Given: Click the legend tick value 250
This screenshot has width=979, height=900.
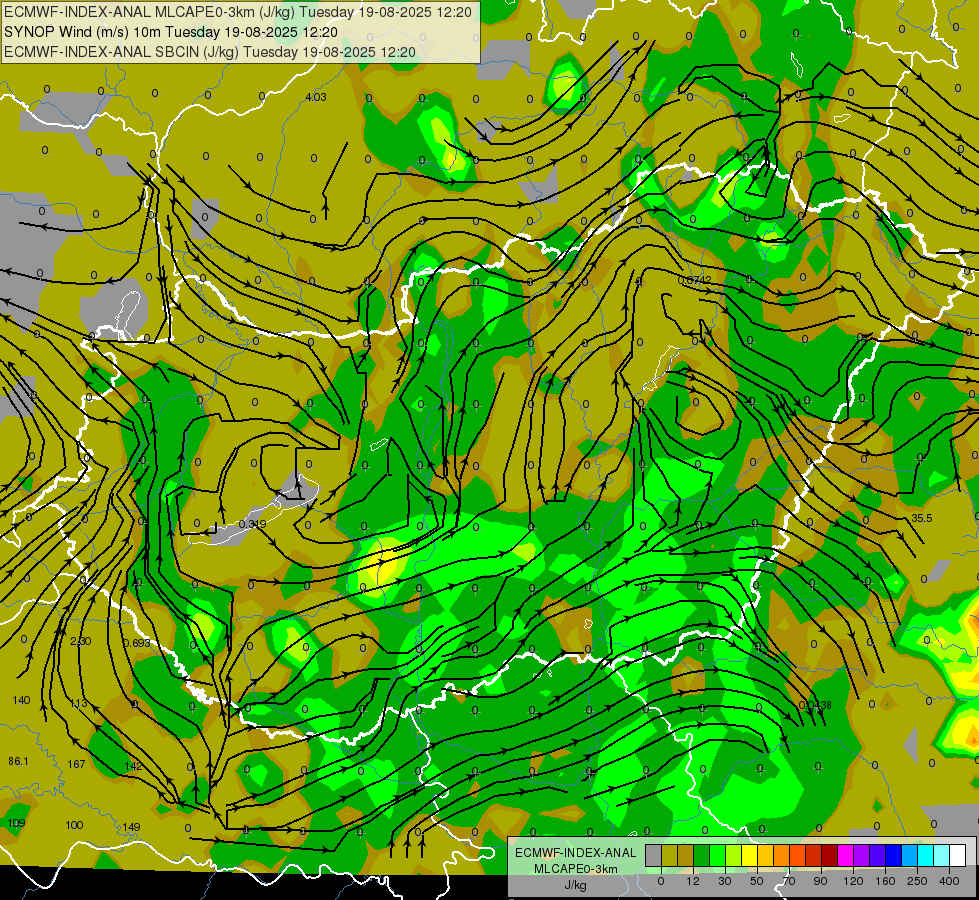Looking at the screenshot, I should pos(917,881).
